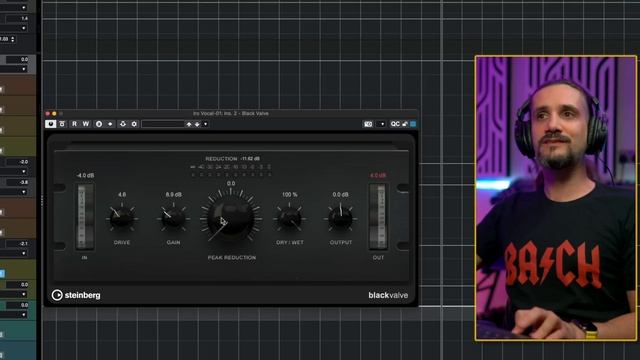Enable Write automation (W) in plugin toolbar
The height and width of the screenshot is (360, 640).
pyautogui.click(x=86, y=124)
